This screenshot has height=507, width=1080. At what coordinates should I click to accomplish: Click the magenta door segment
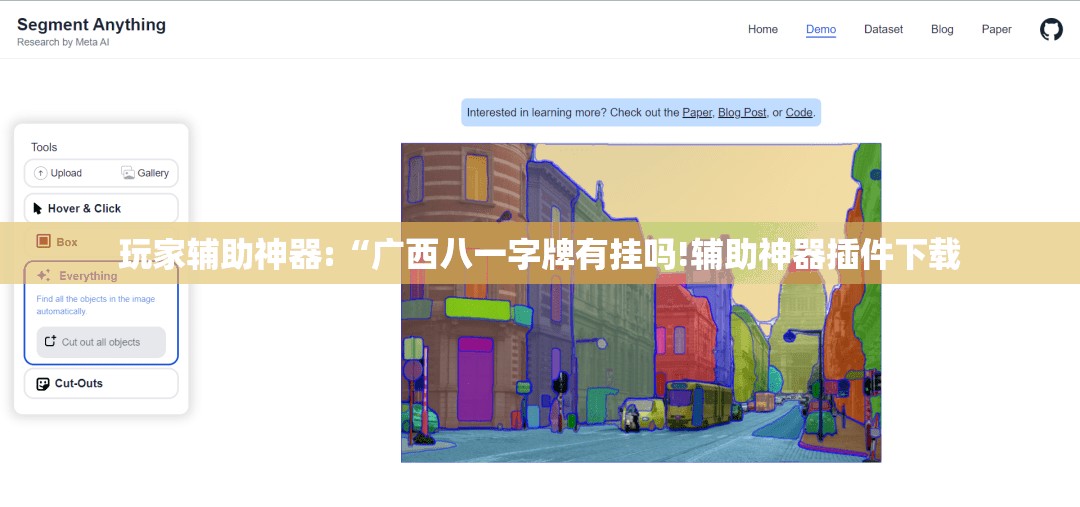[475, 378]
